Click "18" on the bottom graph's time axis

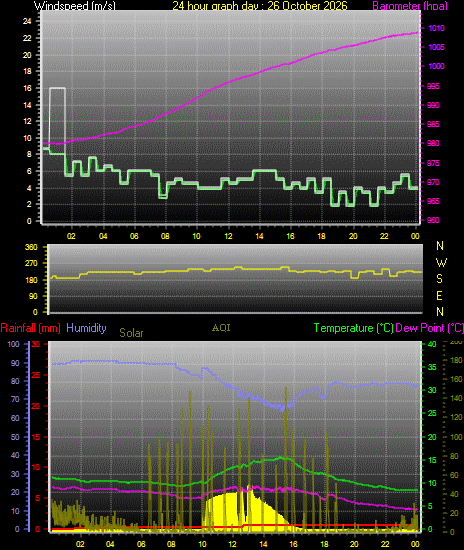click(324, 544)
